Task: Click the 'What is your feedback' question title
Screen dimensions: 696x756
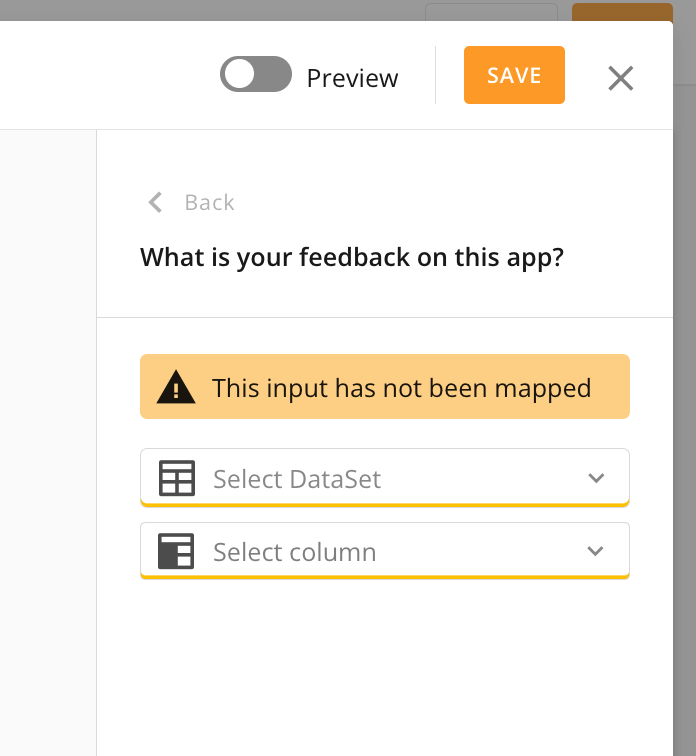Action: point(352,257)
